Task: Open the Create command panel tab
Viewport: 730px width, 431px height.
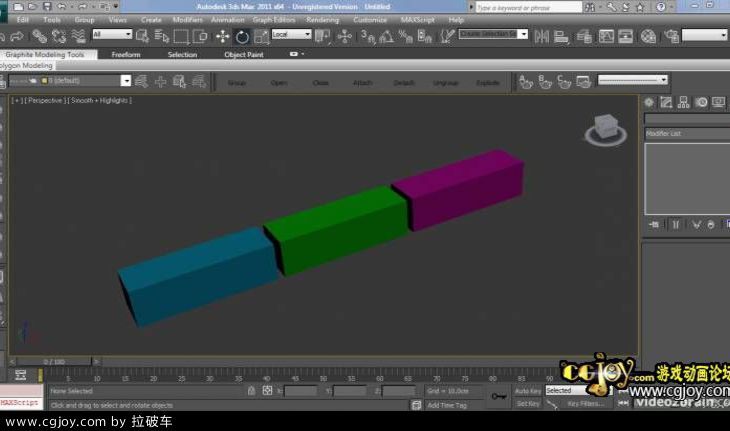Action: point(650,102)
